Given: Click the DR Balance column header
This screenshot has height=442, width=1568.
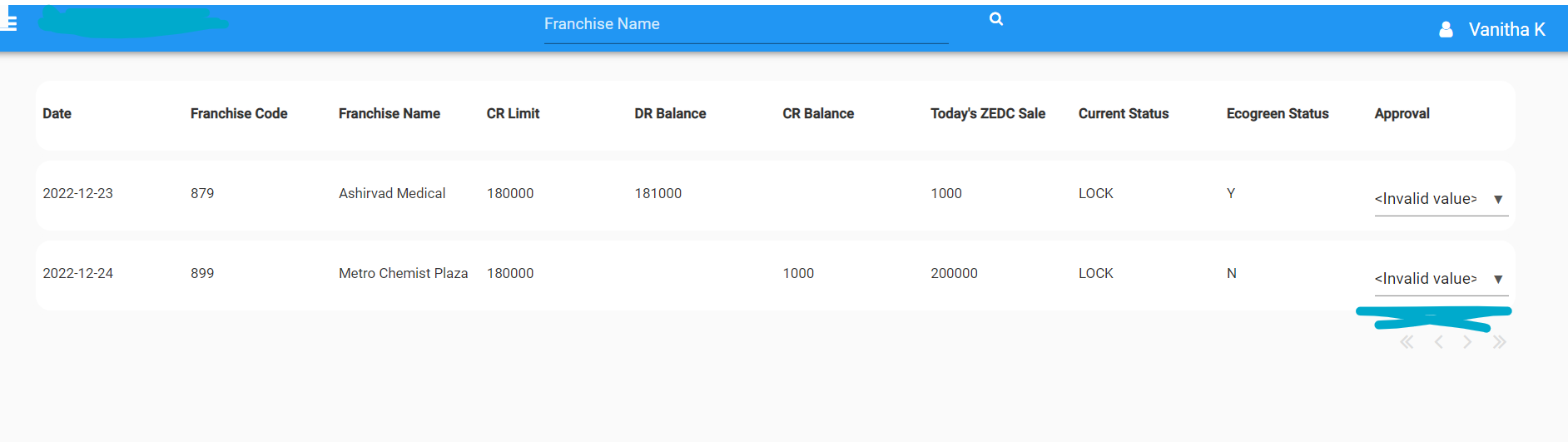Looking at the screenshot, I should pos(670,114).
